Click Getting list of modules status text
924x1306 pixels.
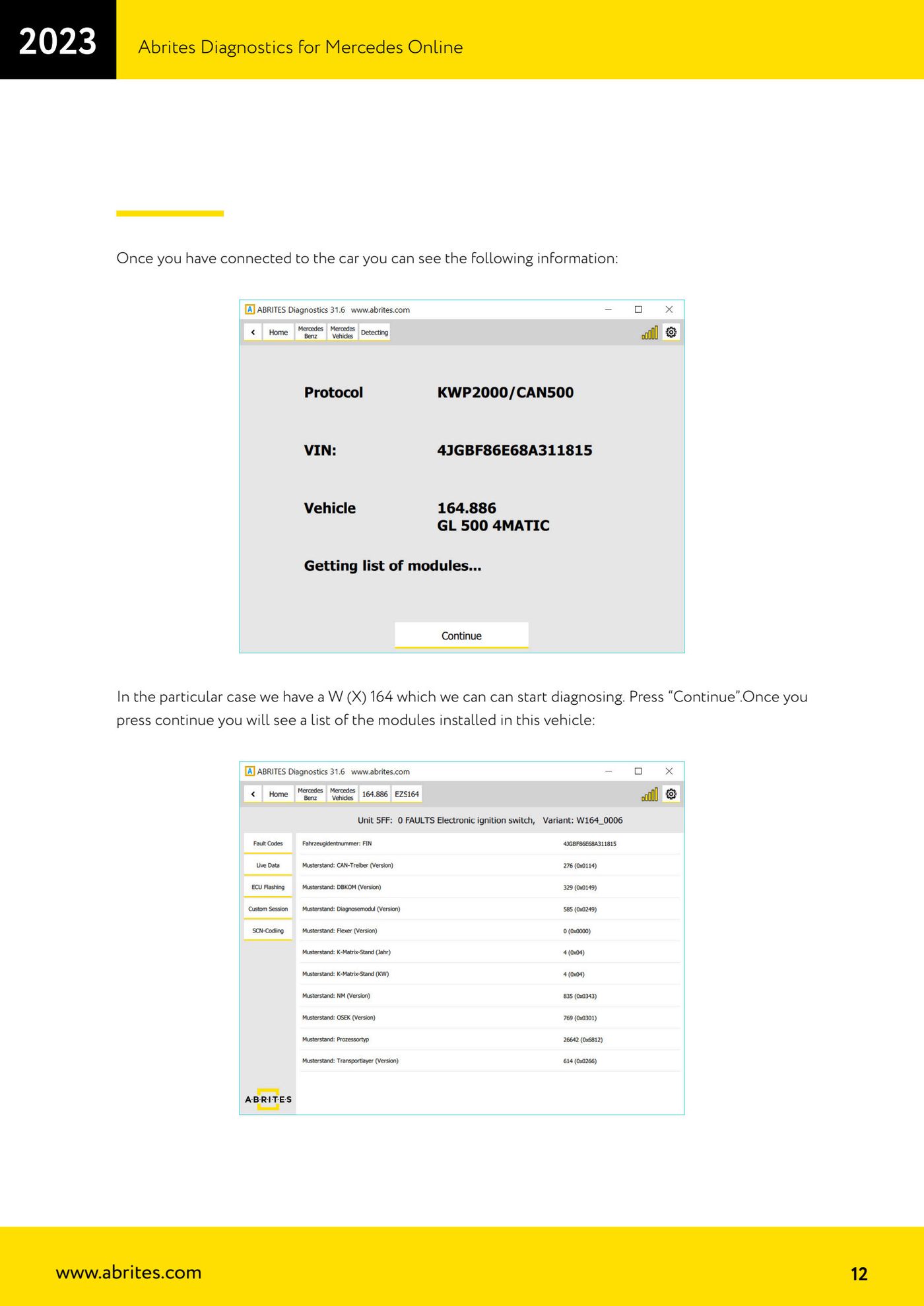(393, 566)
